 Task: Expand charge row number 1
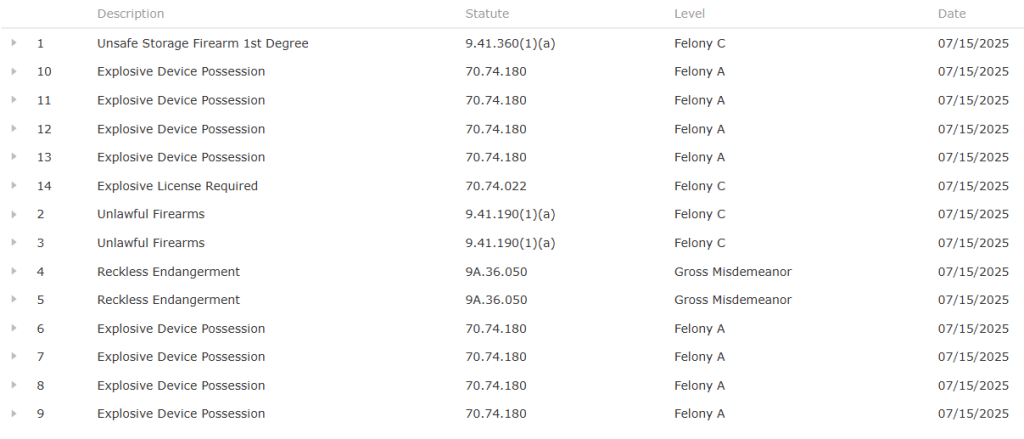pos(14,43)
